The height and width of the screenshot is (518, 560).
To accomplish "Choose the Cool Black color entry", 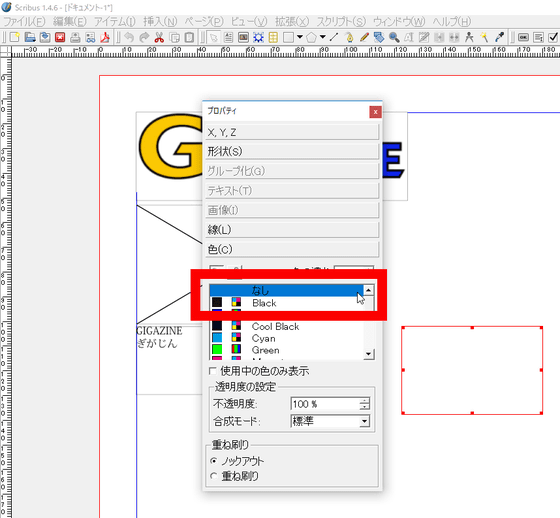I will click(x=286, y=326).
